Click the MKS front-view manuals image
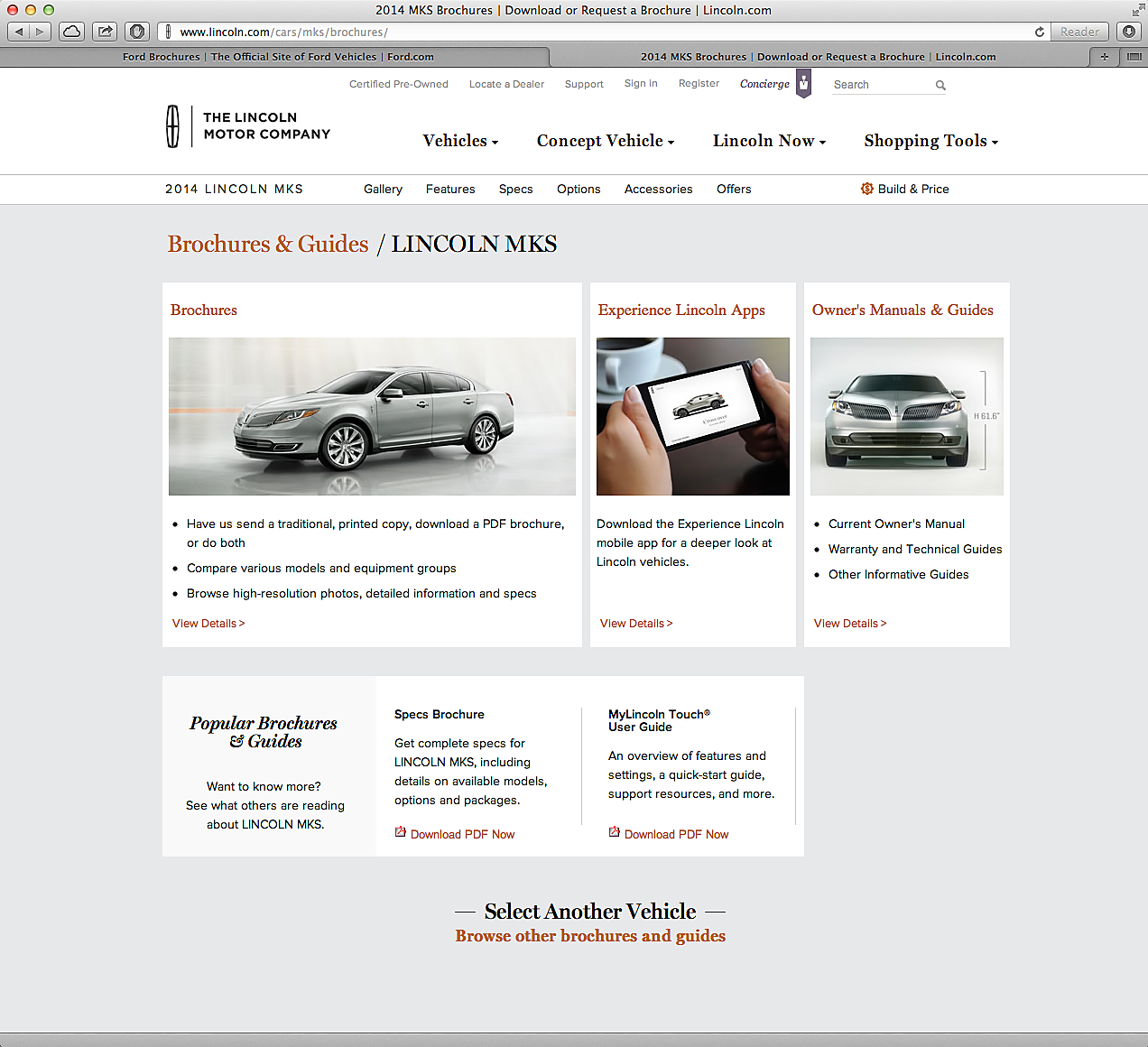The height and width of the screenshot is (1047, 1148). coord(907,416)
